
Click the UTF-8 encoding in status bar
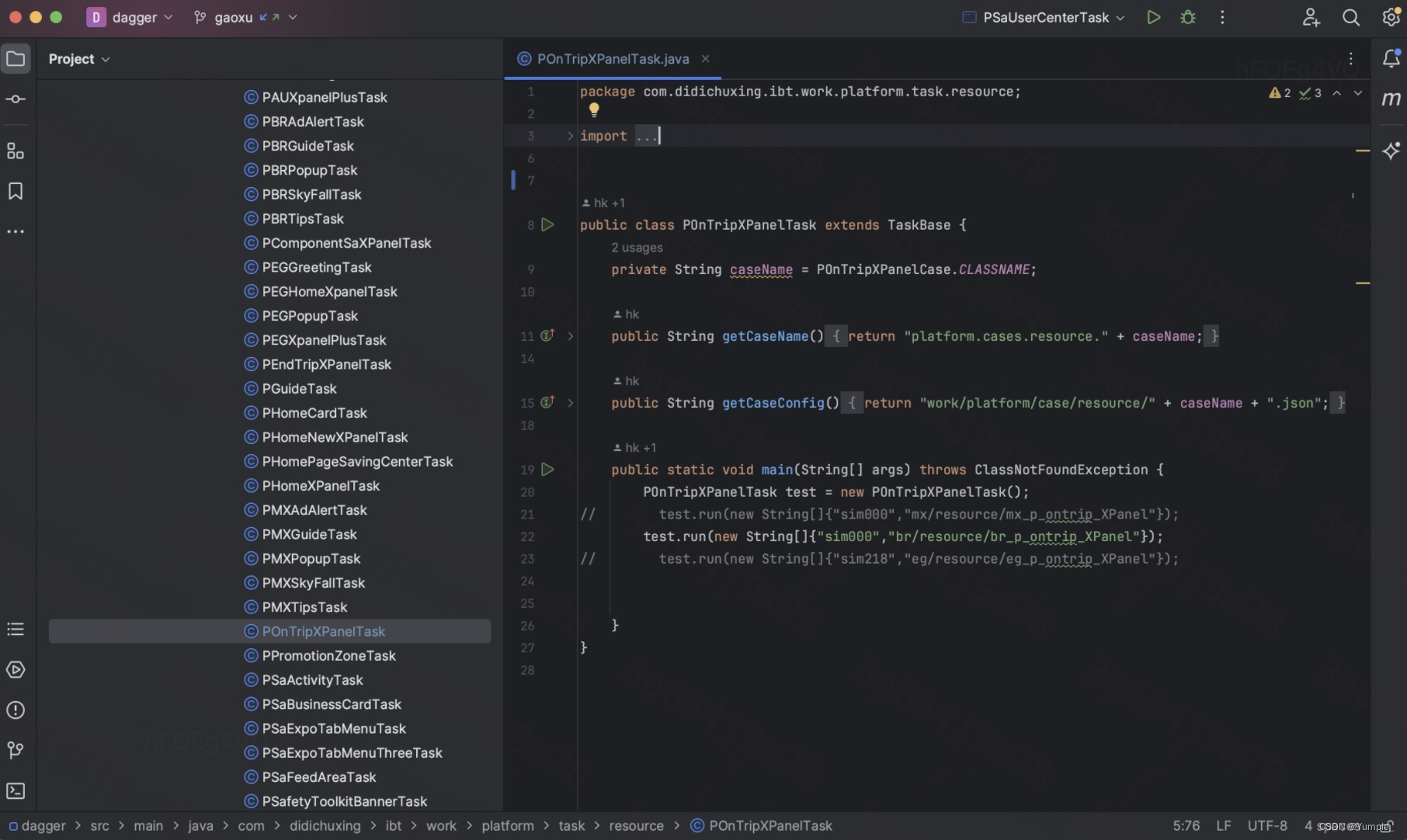pyautogui.click(x=1266, y=825)
